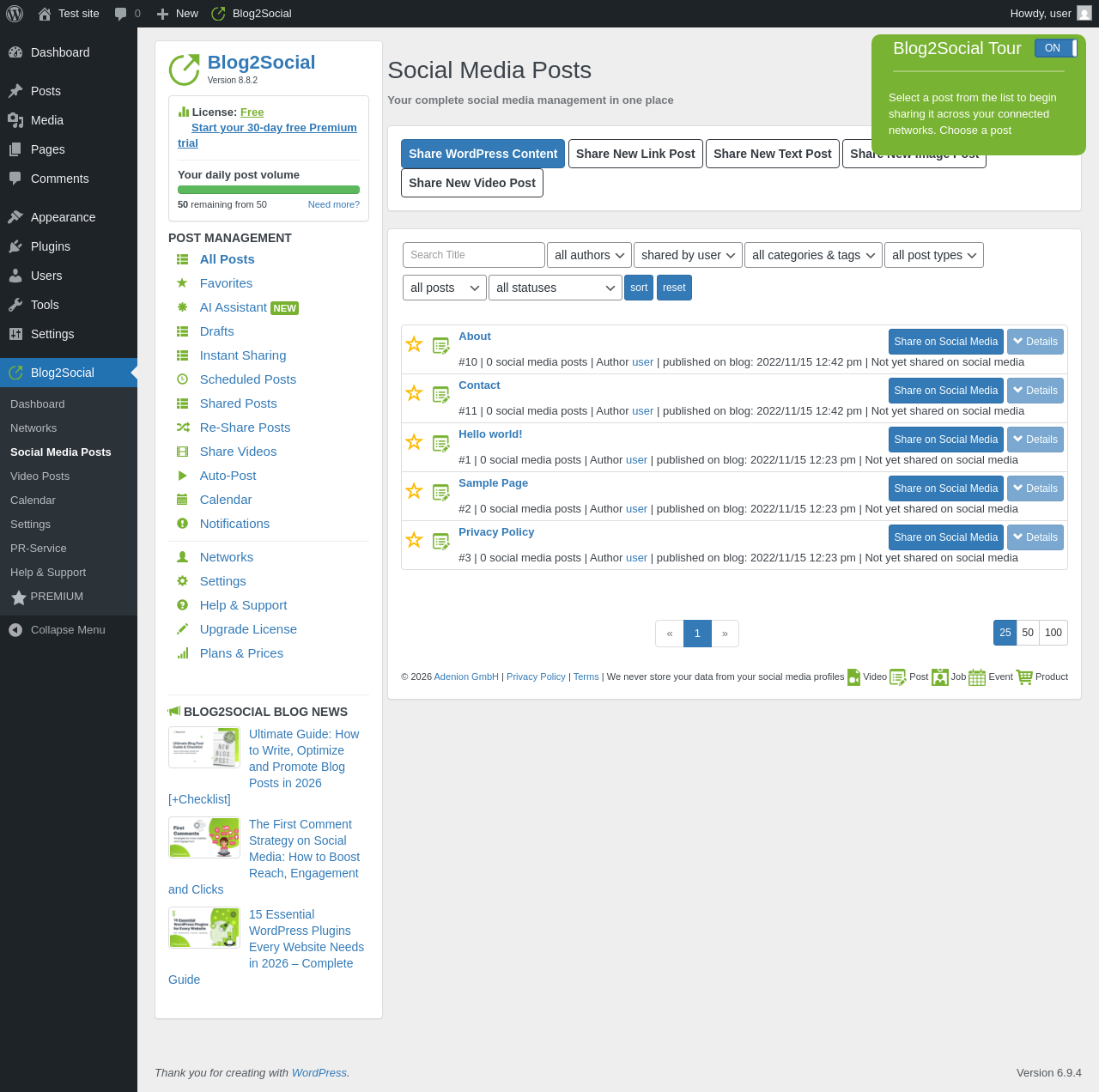The width and height of the screenshot is (1099, 1092).
Task: Expand the all categories & tags dropdown
Action: [813, 255]
